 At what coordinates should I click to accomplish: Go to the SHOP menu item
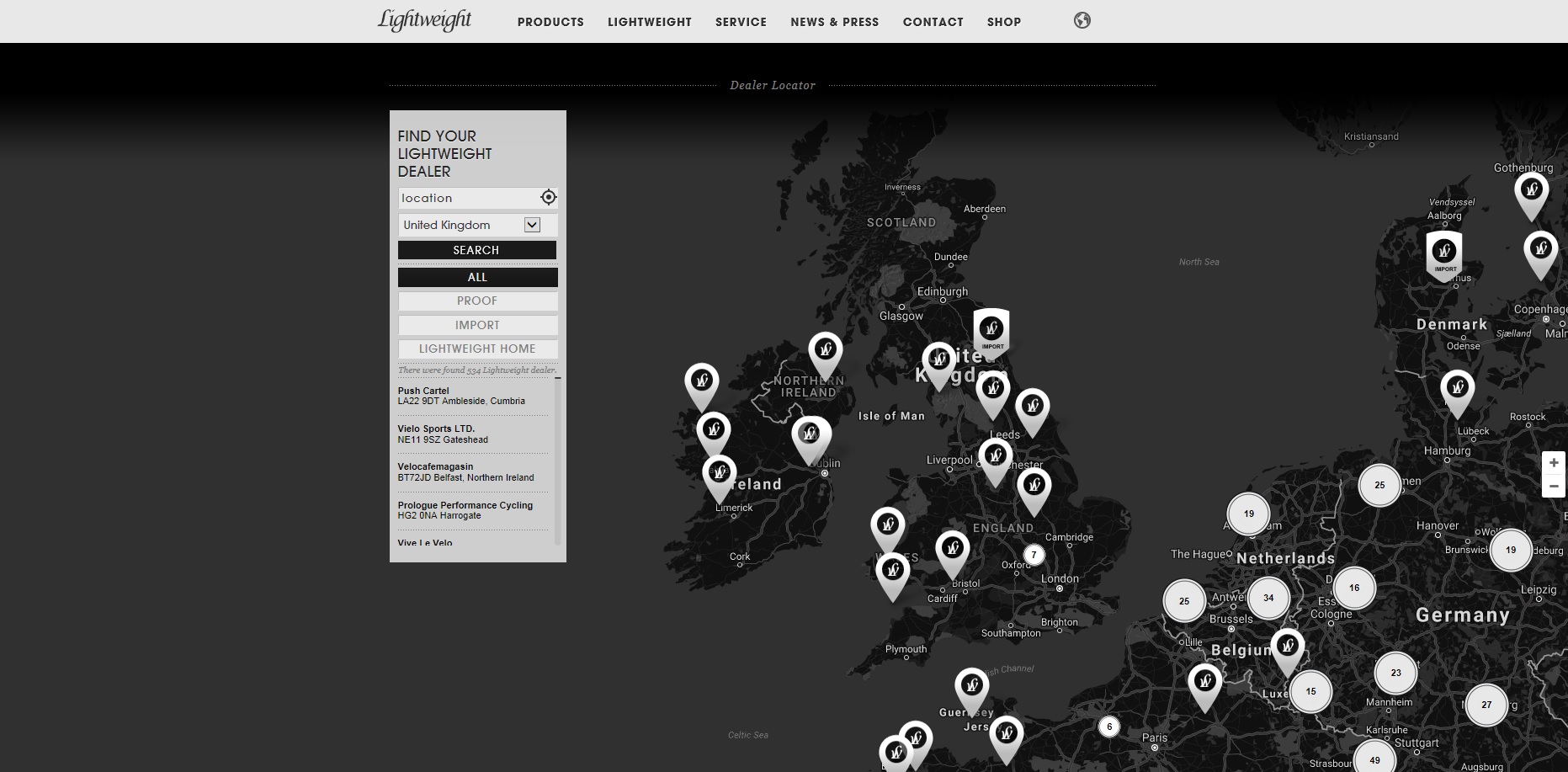pyautogui.click(x=1004, y=22)
